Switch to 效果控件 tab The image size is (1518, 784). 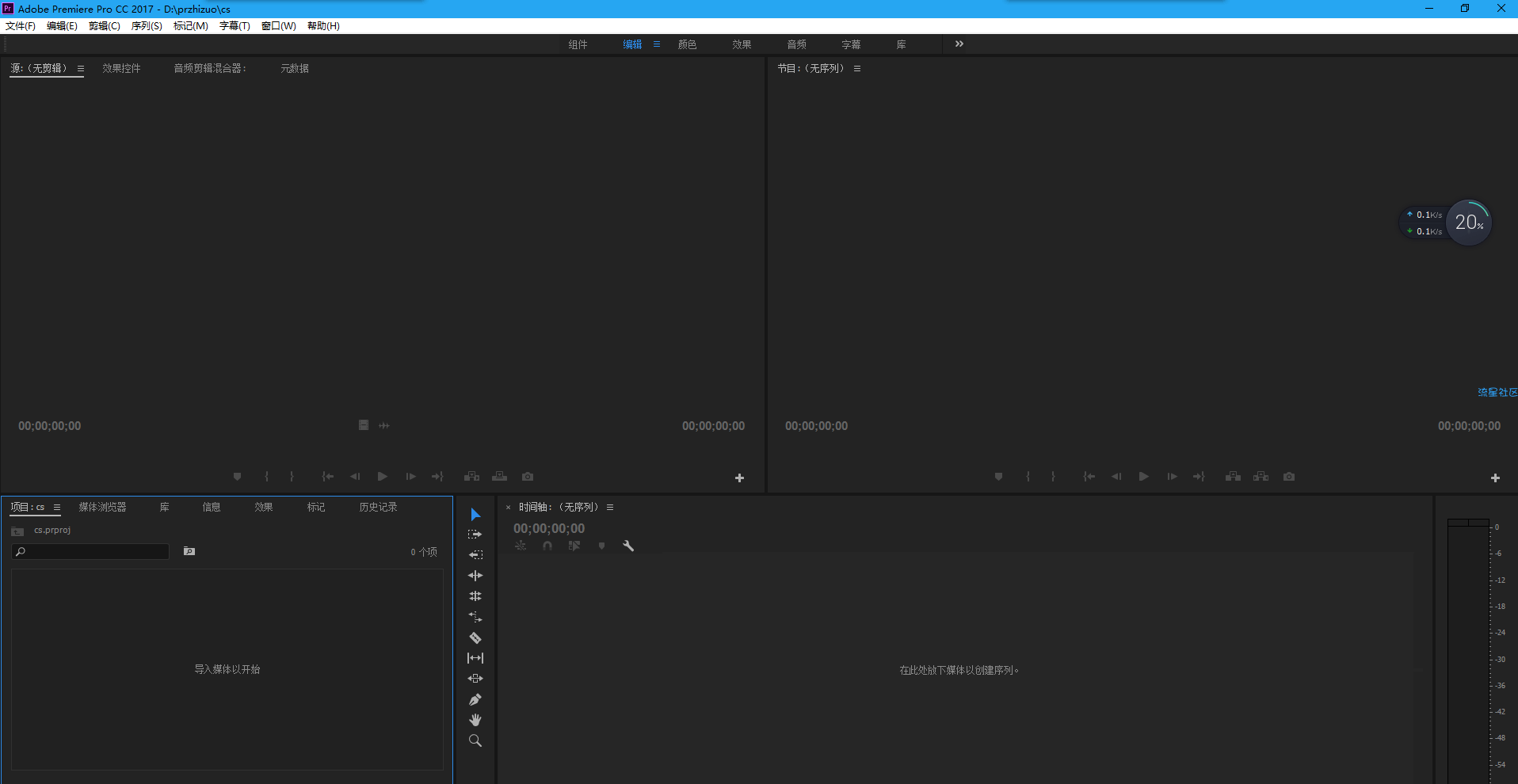pos(121,69)
